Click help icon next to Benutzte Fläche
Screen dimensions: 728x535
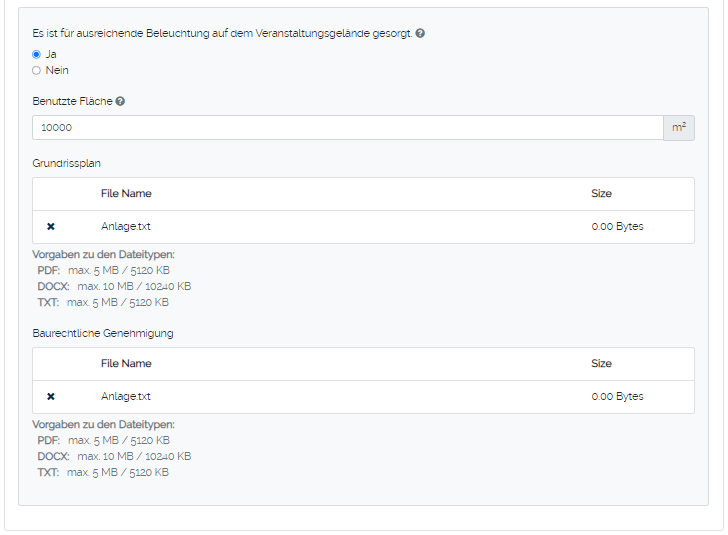(120, 101)
